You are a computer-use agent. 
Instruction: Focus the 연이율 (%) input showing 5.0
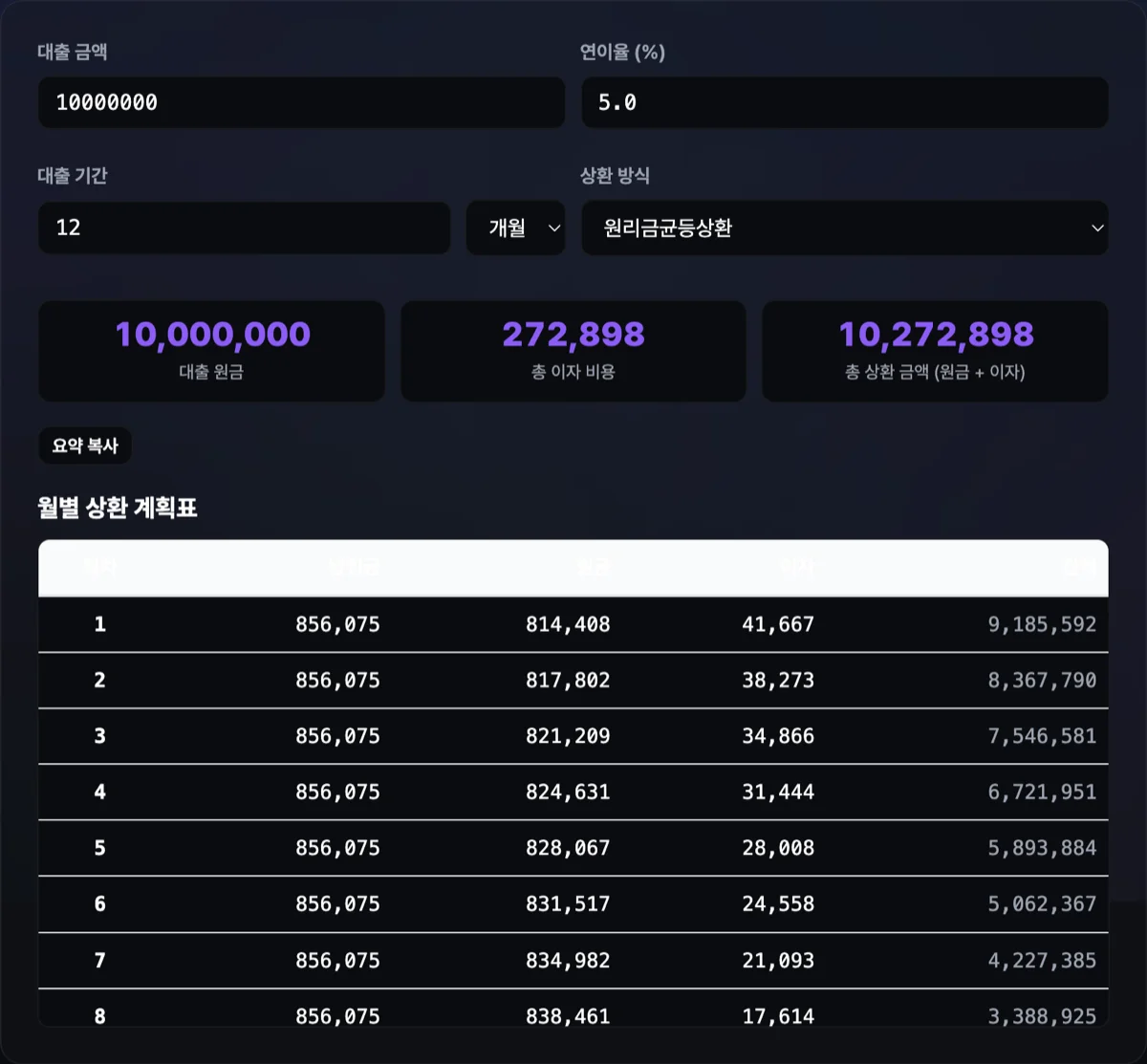(x=845, y=102)
